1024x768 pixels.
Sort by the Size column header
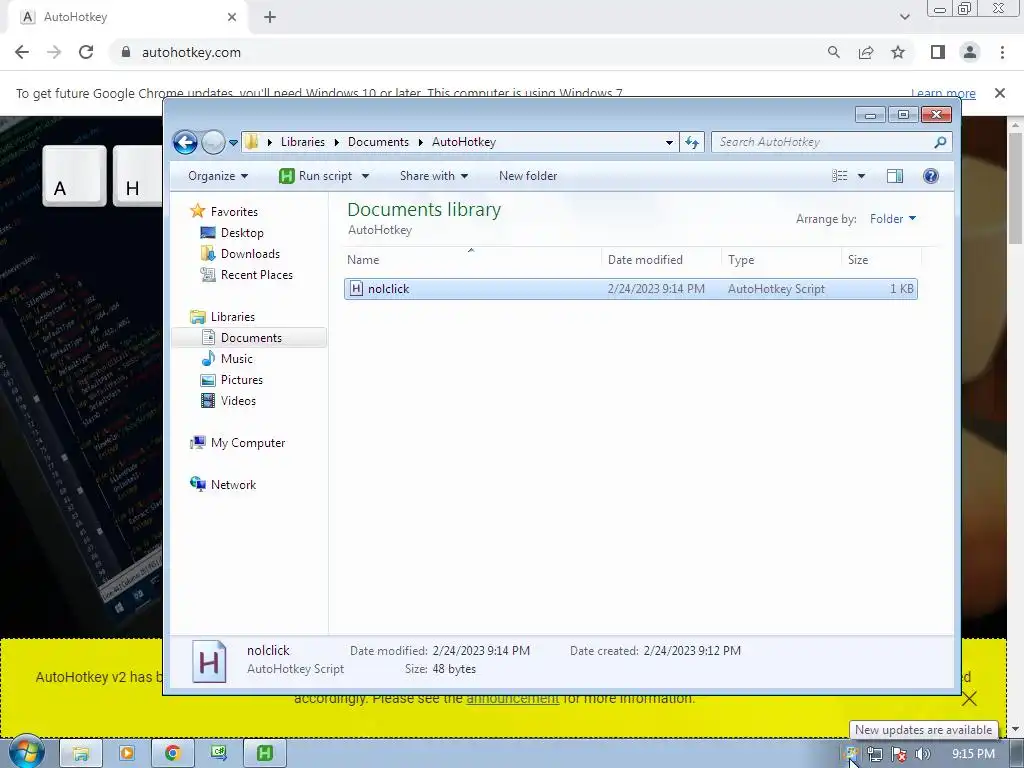tap(882, 259)
